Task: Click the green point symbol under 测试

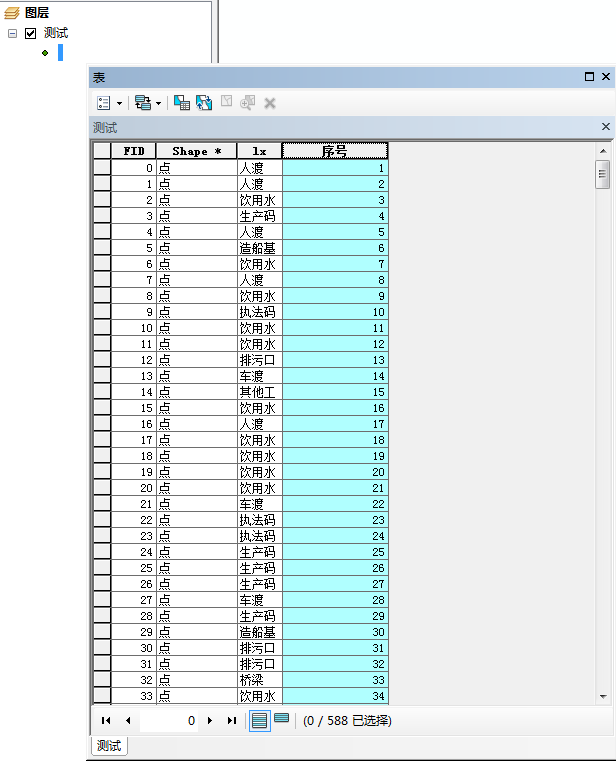Action: pos(45,53)
